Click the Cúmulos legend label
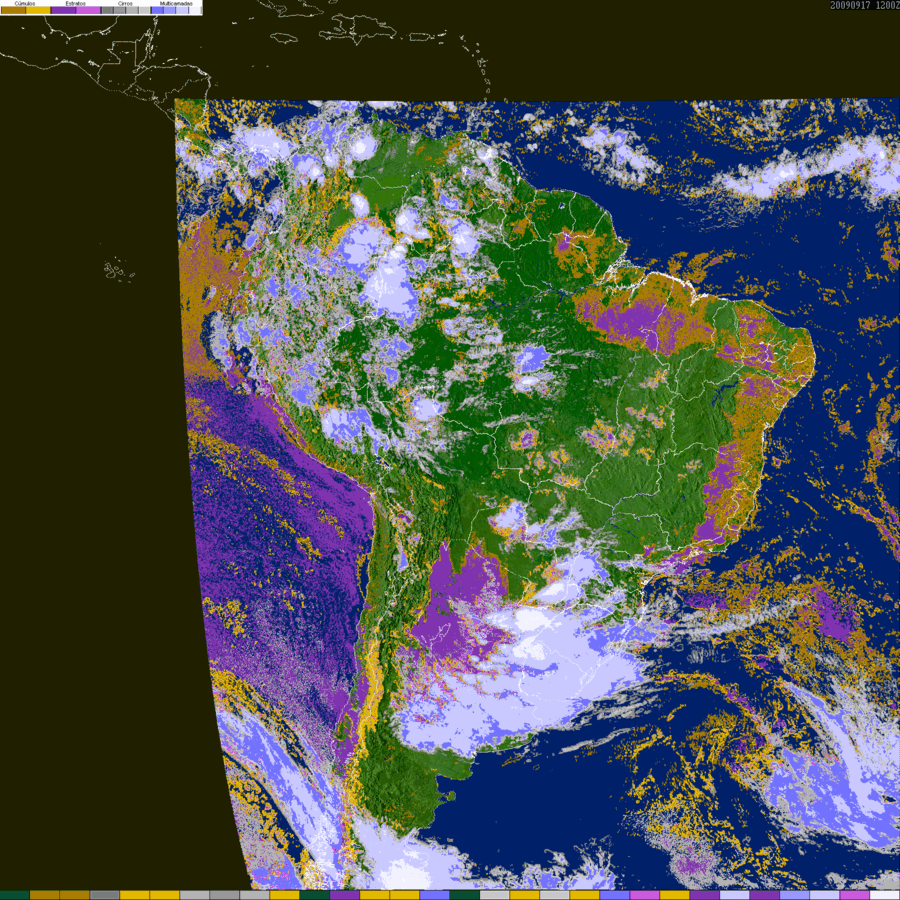The height and width of the screenshot is (900, 900). pos(25,4)
